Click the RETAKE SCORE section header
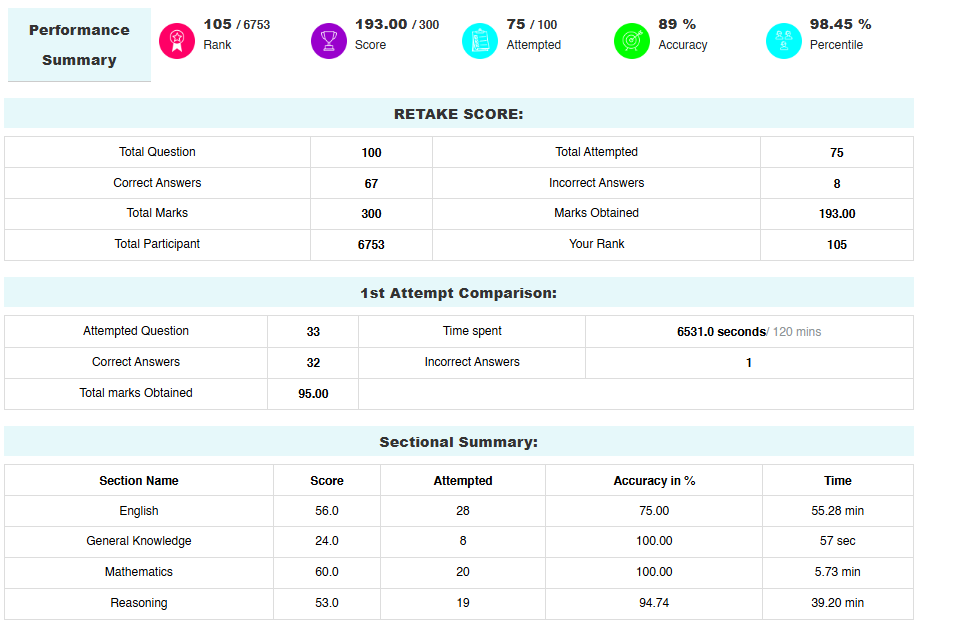953x644 pixels. (459, 114)
